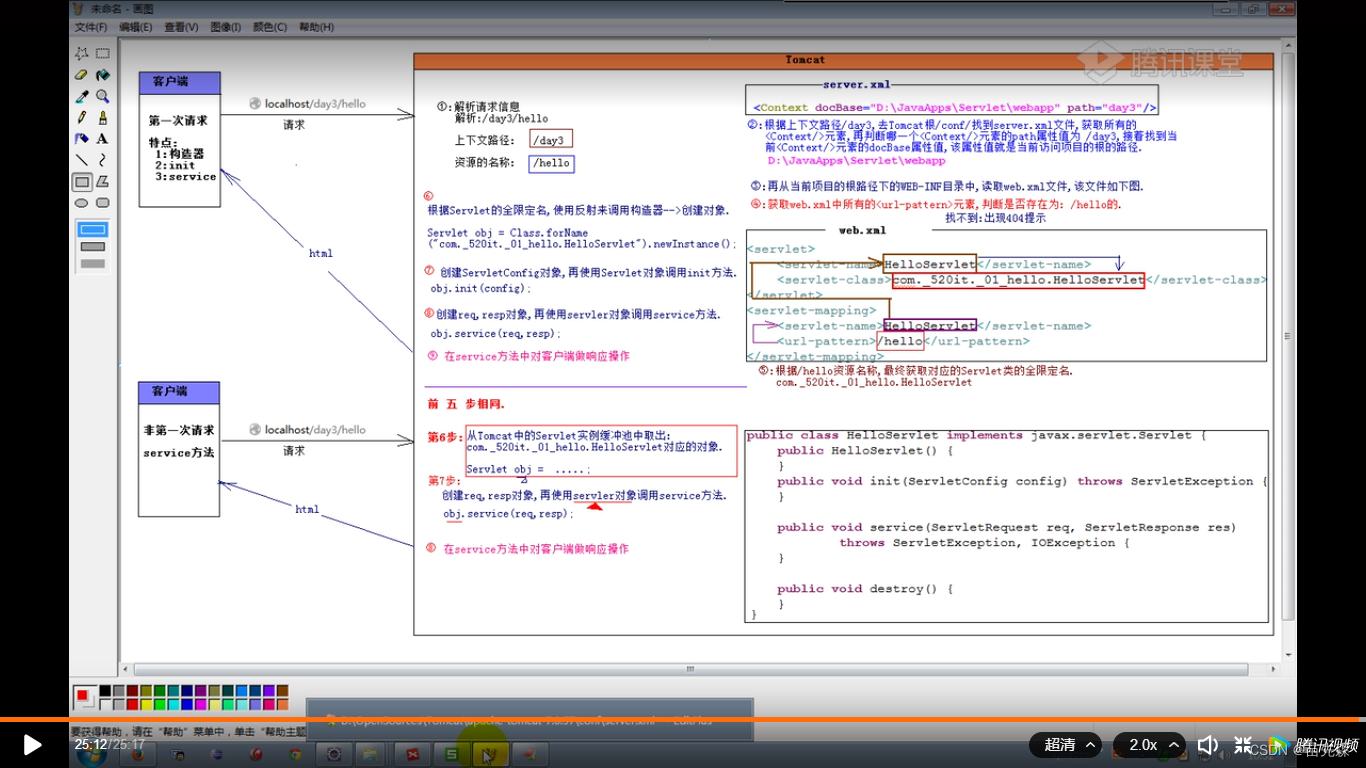Pick the dark red swatch in top row
1366x768 pixels.
pyautogui.click(x=133, y=691)
